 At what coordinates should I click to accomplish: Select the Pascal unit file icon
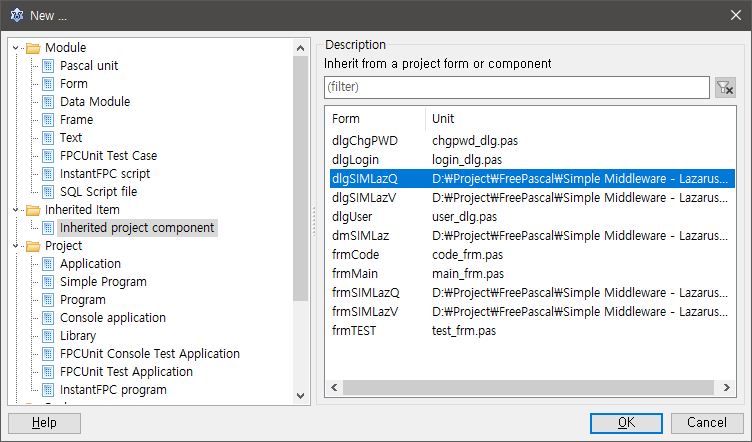(47, 66)
